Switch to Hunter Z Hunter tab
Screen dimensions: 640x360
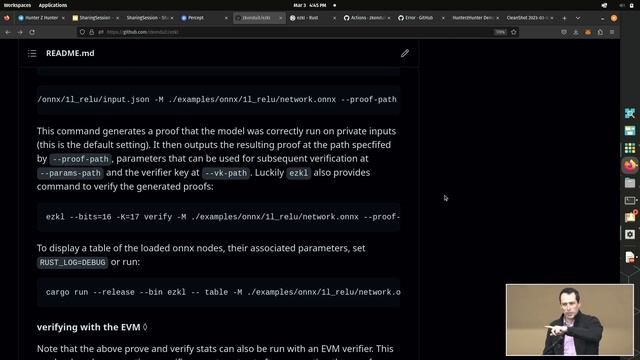pyautogui.click(x=41, y=18)
